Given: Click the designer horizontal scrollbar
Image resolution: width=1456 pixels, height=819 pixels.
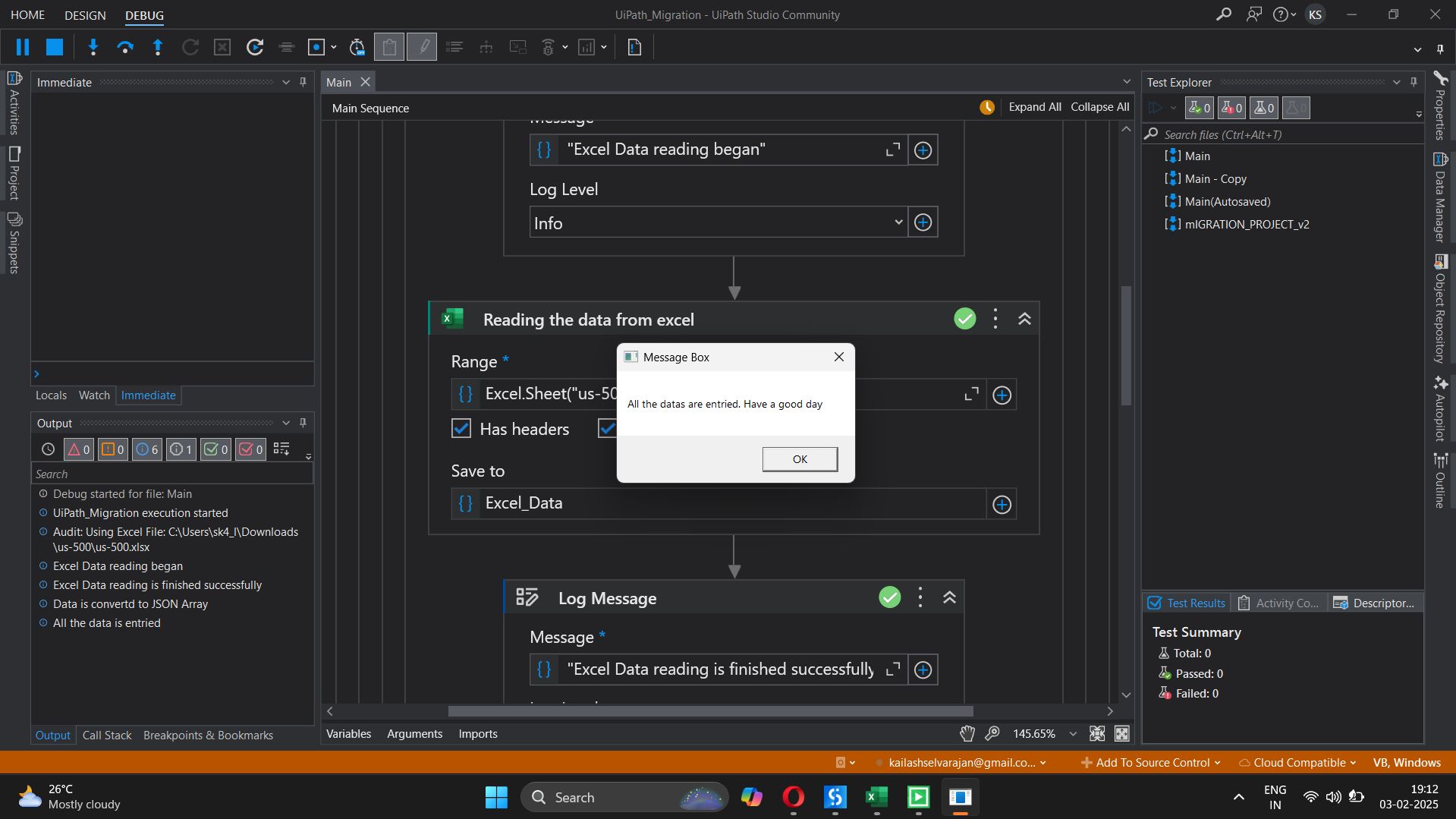Looking at the screenshot, I should pos(710,711).
